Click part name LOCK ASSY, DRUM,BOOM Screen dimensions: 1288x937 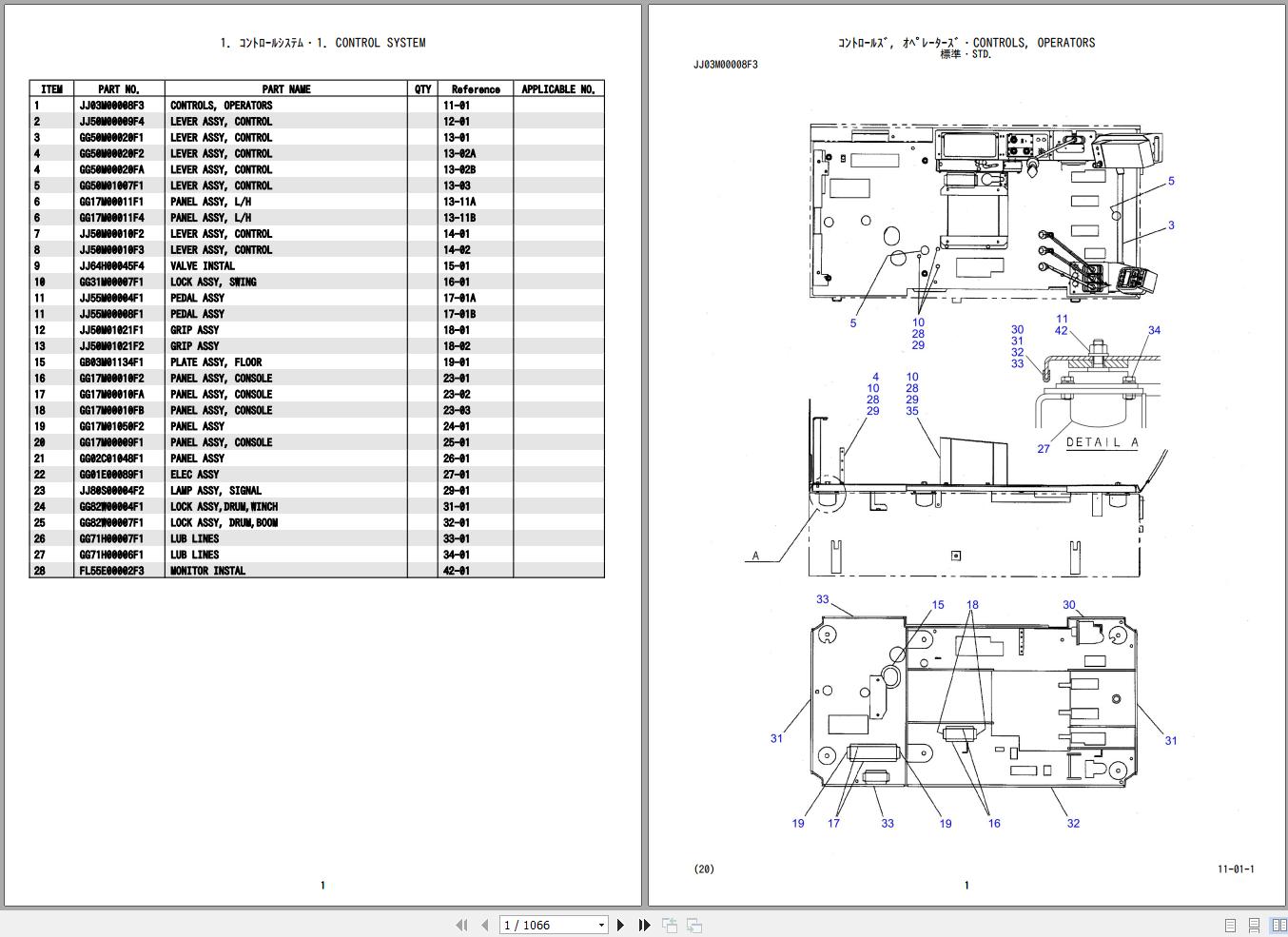coord(224,523)
